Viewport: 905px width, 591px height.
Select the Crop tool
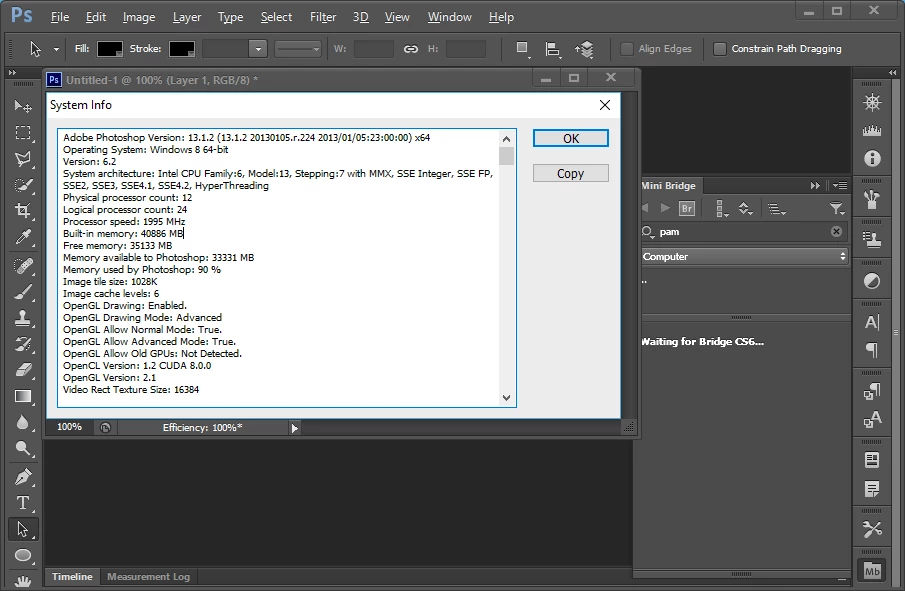point(23,211)
